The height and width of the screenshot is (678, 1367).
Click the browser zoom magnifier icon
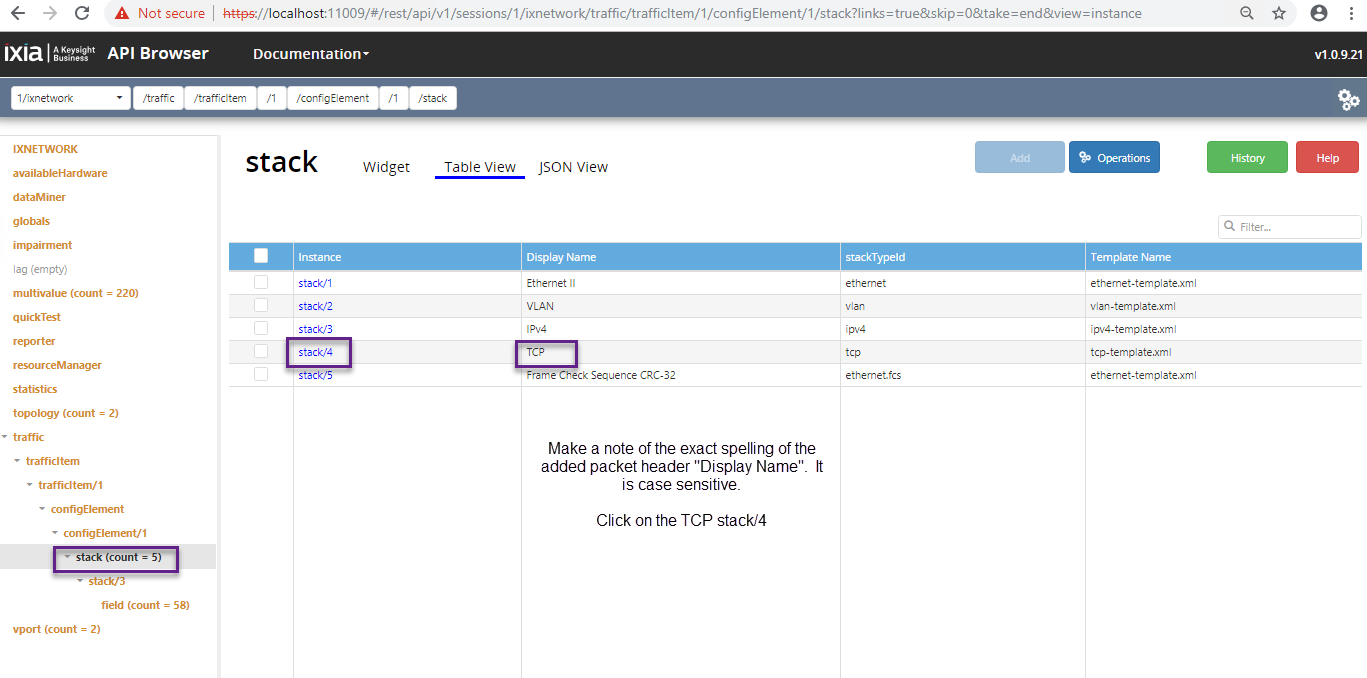point(1246,14)
